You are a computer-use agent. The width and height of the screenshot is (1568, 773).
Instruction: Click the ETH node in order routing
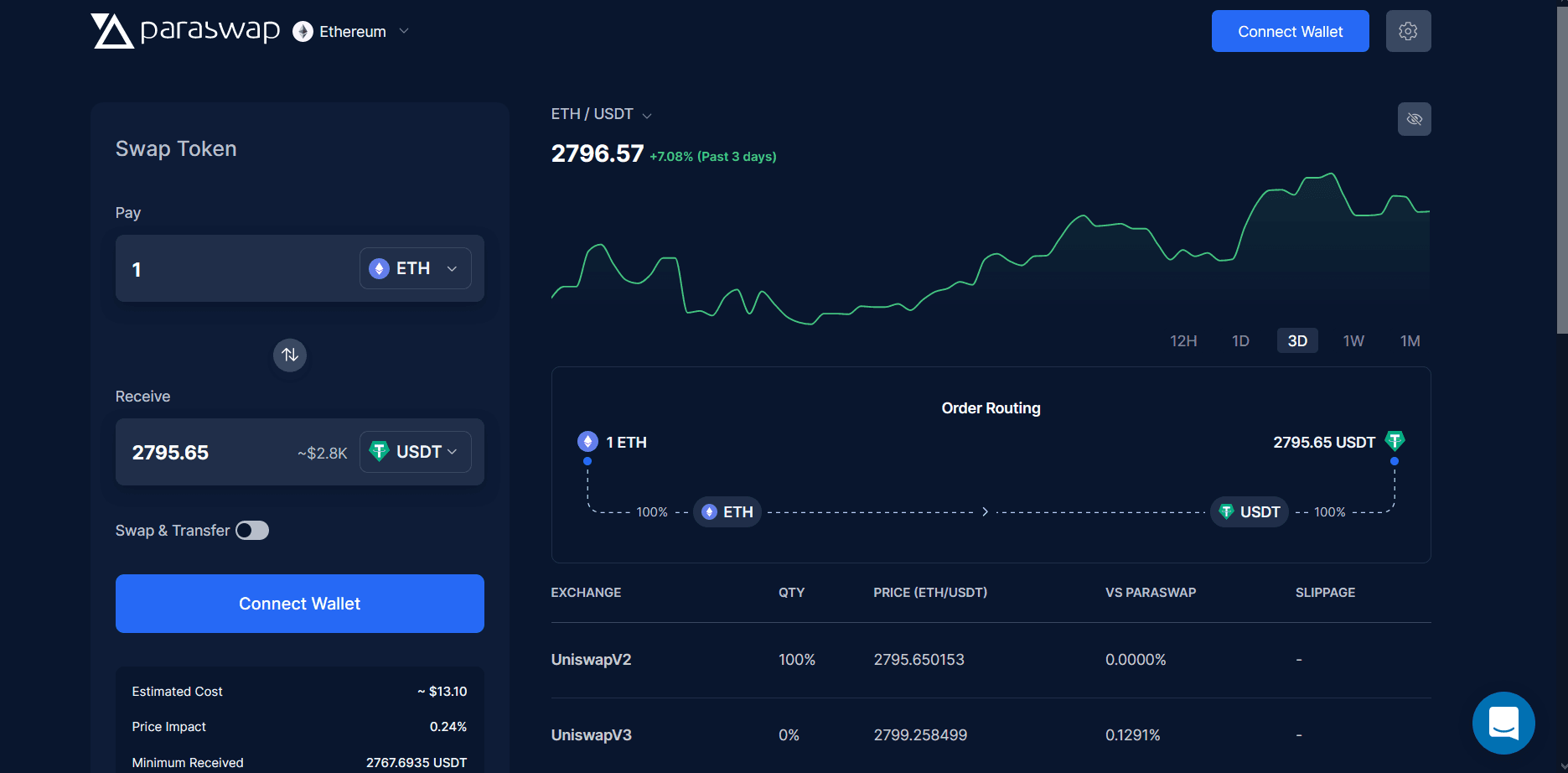click(727, 511)
